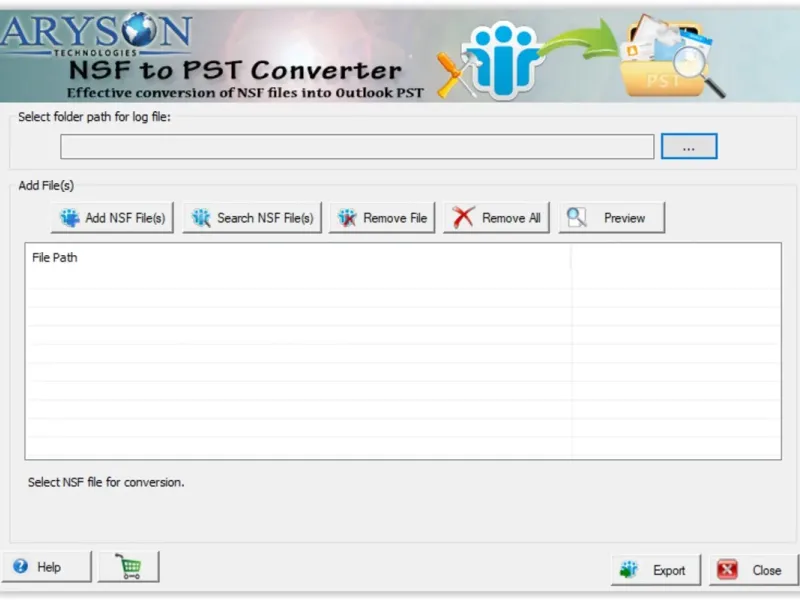Click the Aryson Technologies logo
This screenshot has width=800, height=600.
(96, 34)
